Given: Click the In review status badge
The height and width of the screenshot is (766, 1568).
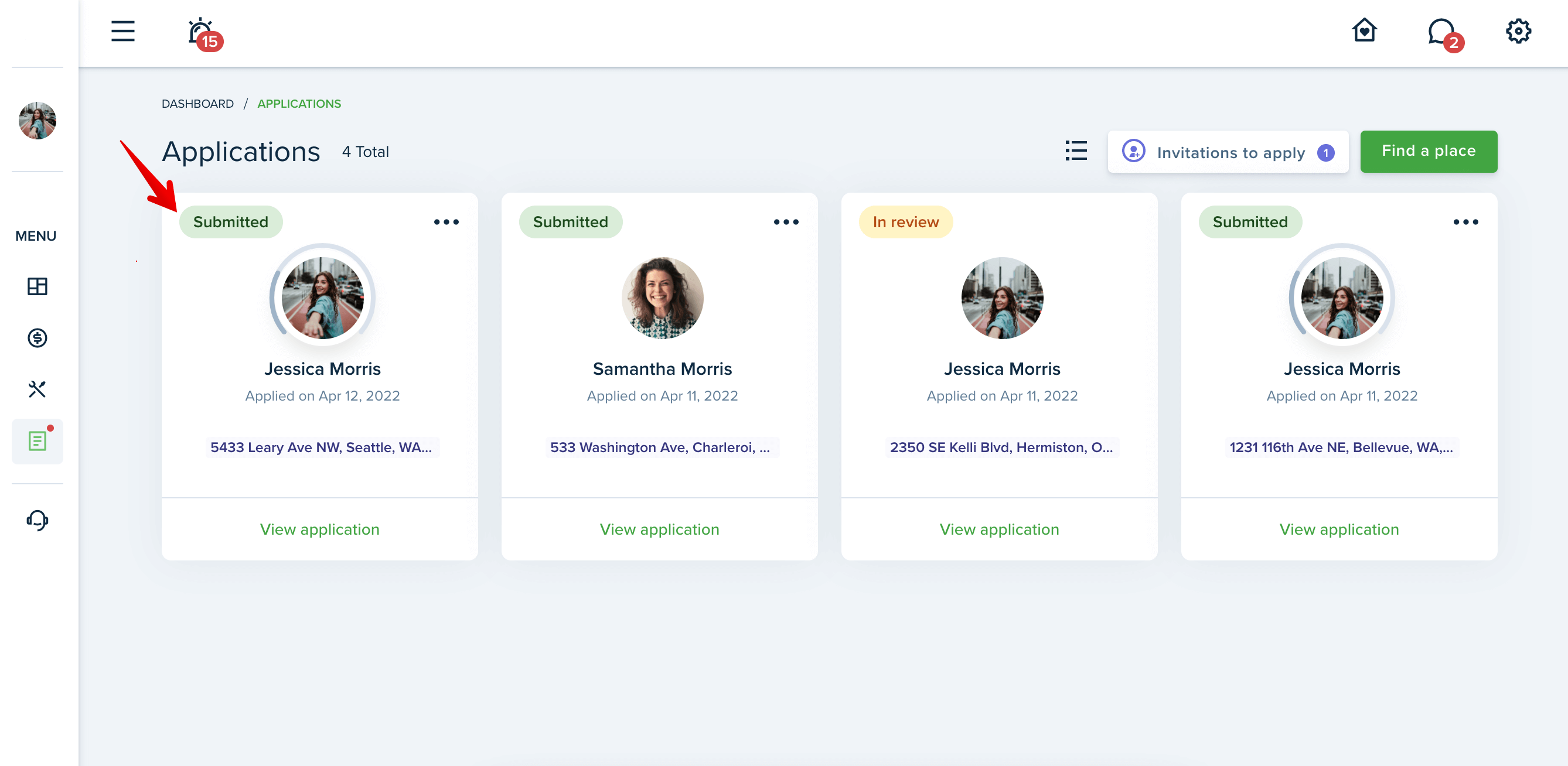Looking at the screenshot, I should [906, 222].
